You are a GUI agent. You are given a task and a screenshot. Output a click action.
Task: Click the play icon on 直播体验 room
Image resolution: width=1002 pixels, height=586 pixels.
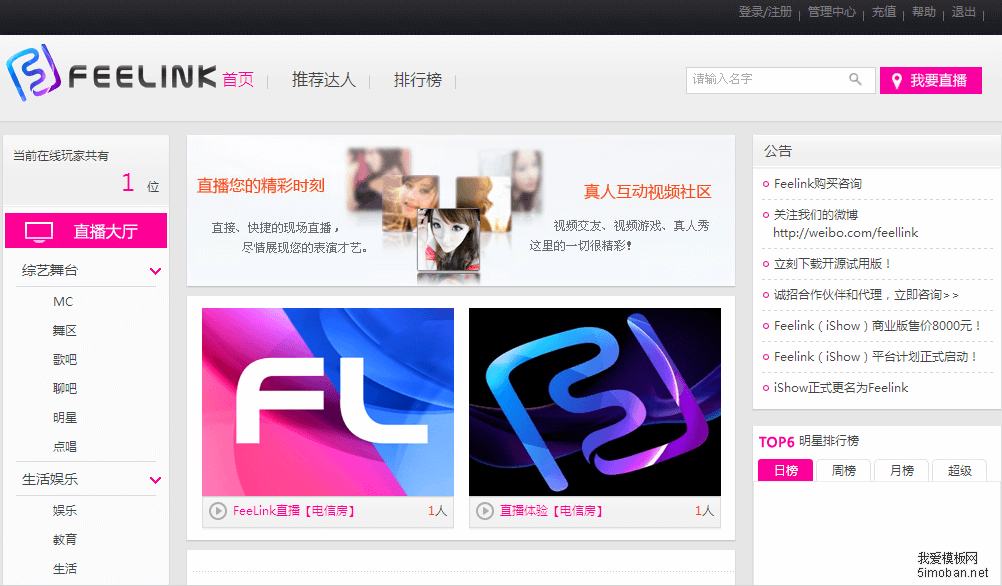pyautogui.click(x=484, y=510)
